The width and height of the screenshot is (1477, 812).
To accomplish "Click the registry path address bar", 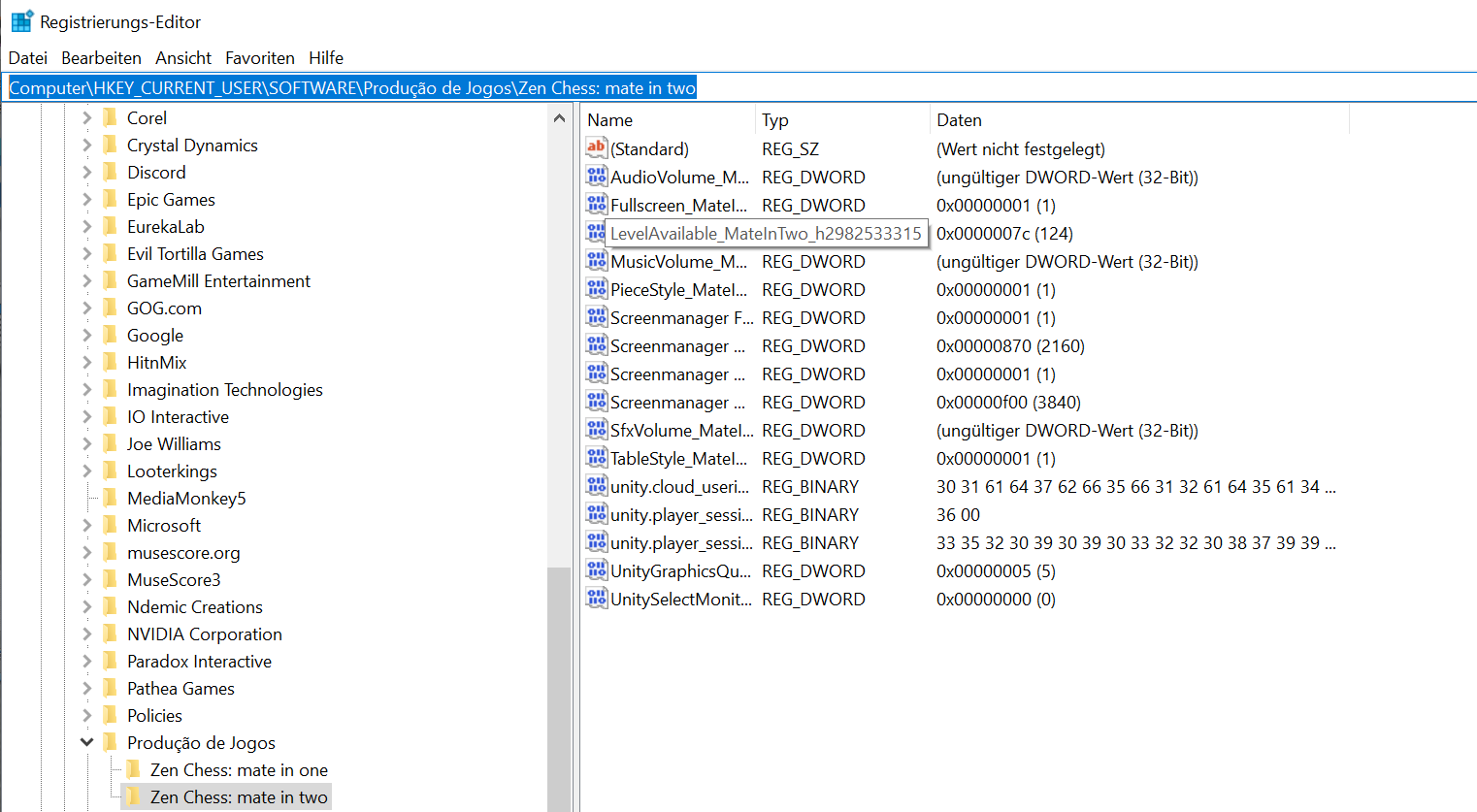I will [x=738, y=87].
